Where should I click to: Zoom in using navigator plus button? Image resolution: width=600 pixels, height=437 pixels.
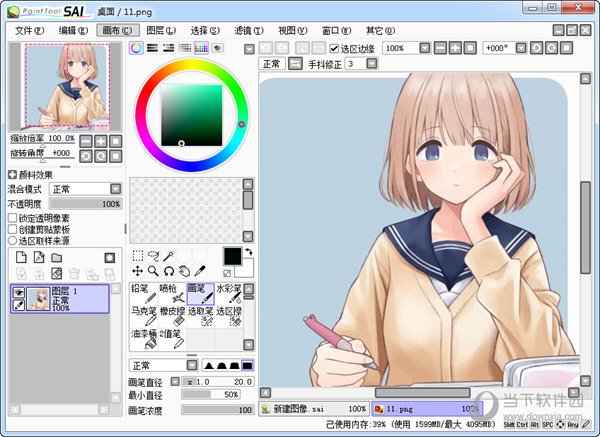tap(101, 141)
